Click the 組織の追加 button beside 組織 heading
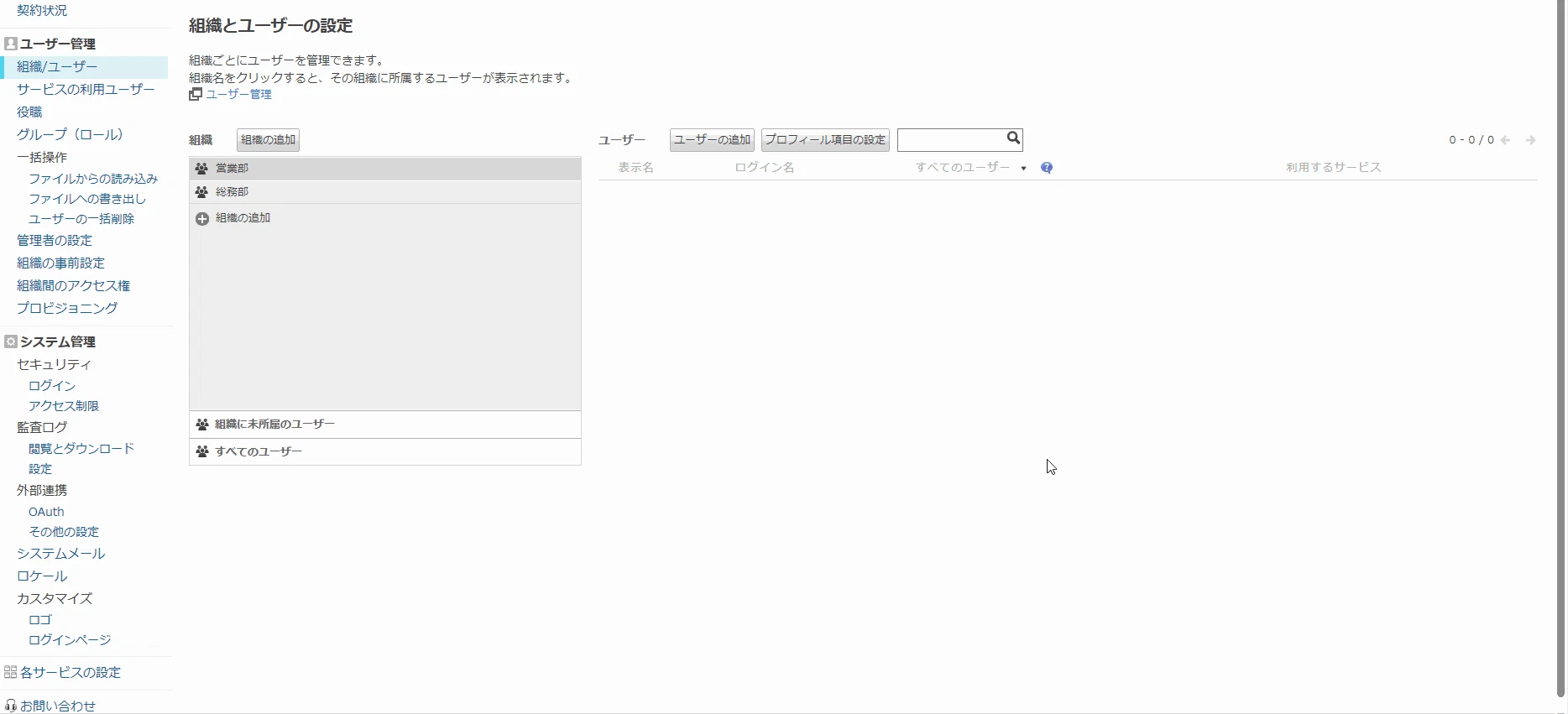The width and height of the screenshot is (1568, 714). point(269,140)
